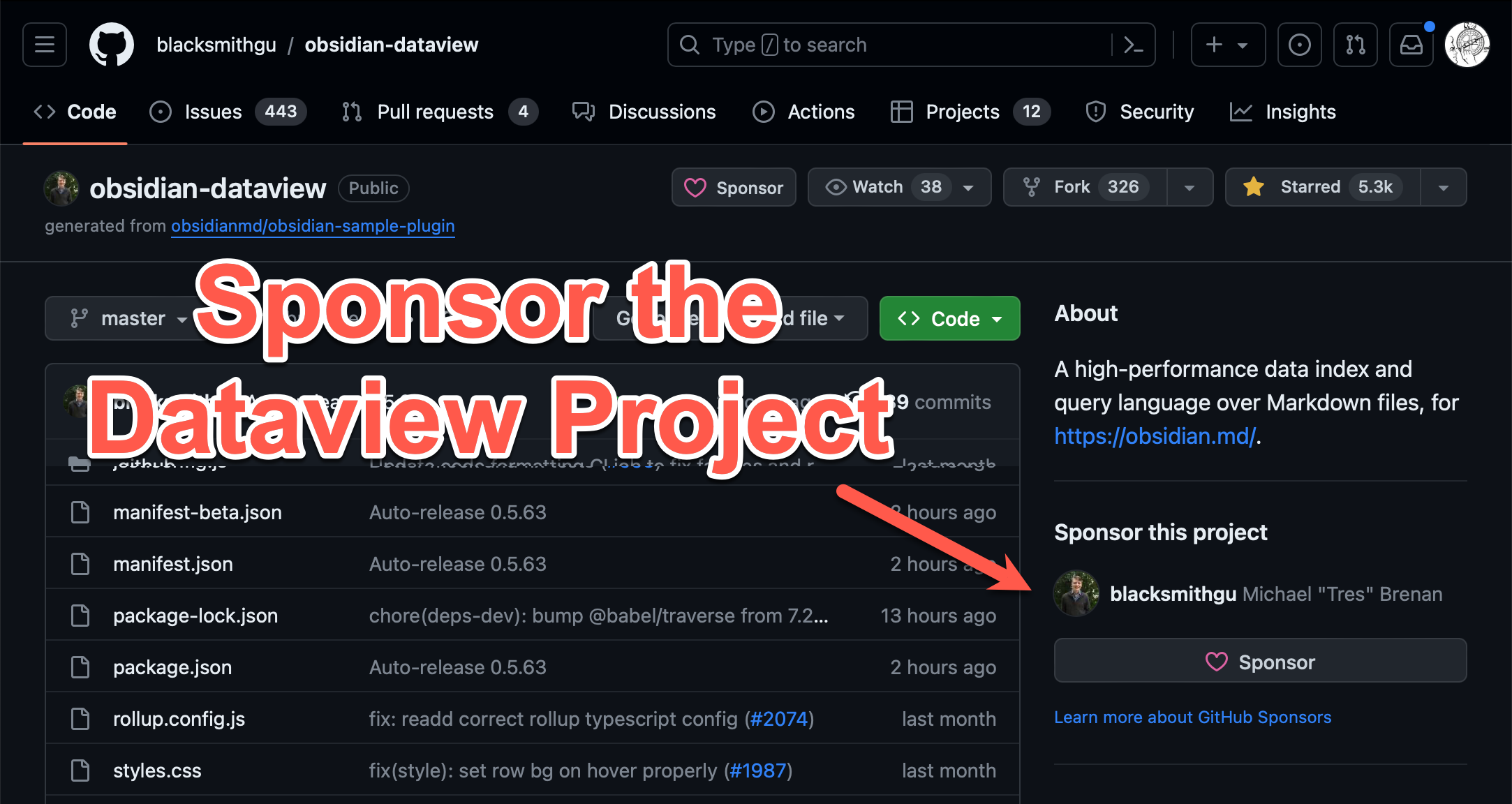This screenshot has width=1512, height=804.
Task: Switch to the Issues tab
Action: coord(228,112)
